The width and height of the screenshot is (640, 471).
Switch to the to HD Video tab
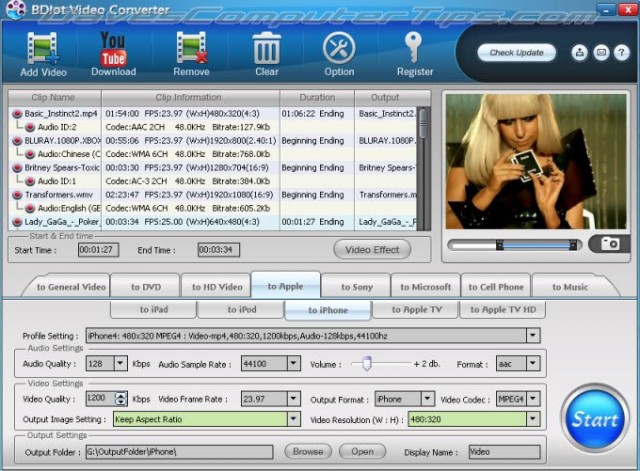[x=217, y=287]
